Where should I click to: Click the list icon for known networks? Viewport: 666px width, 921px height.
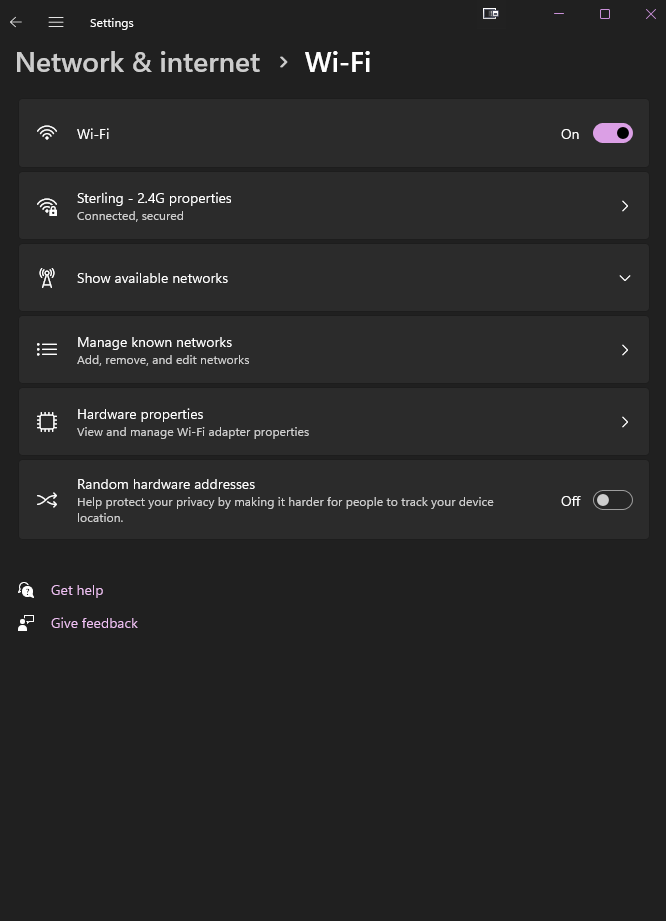[x=47, y=350]
